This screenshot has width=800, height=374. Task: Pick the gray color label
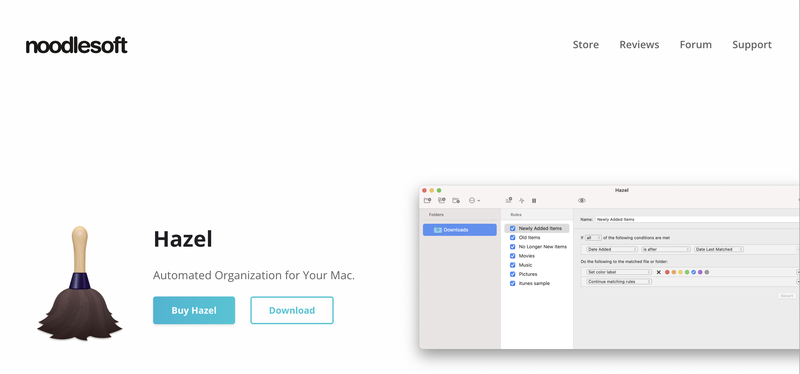coord(707,272)
